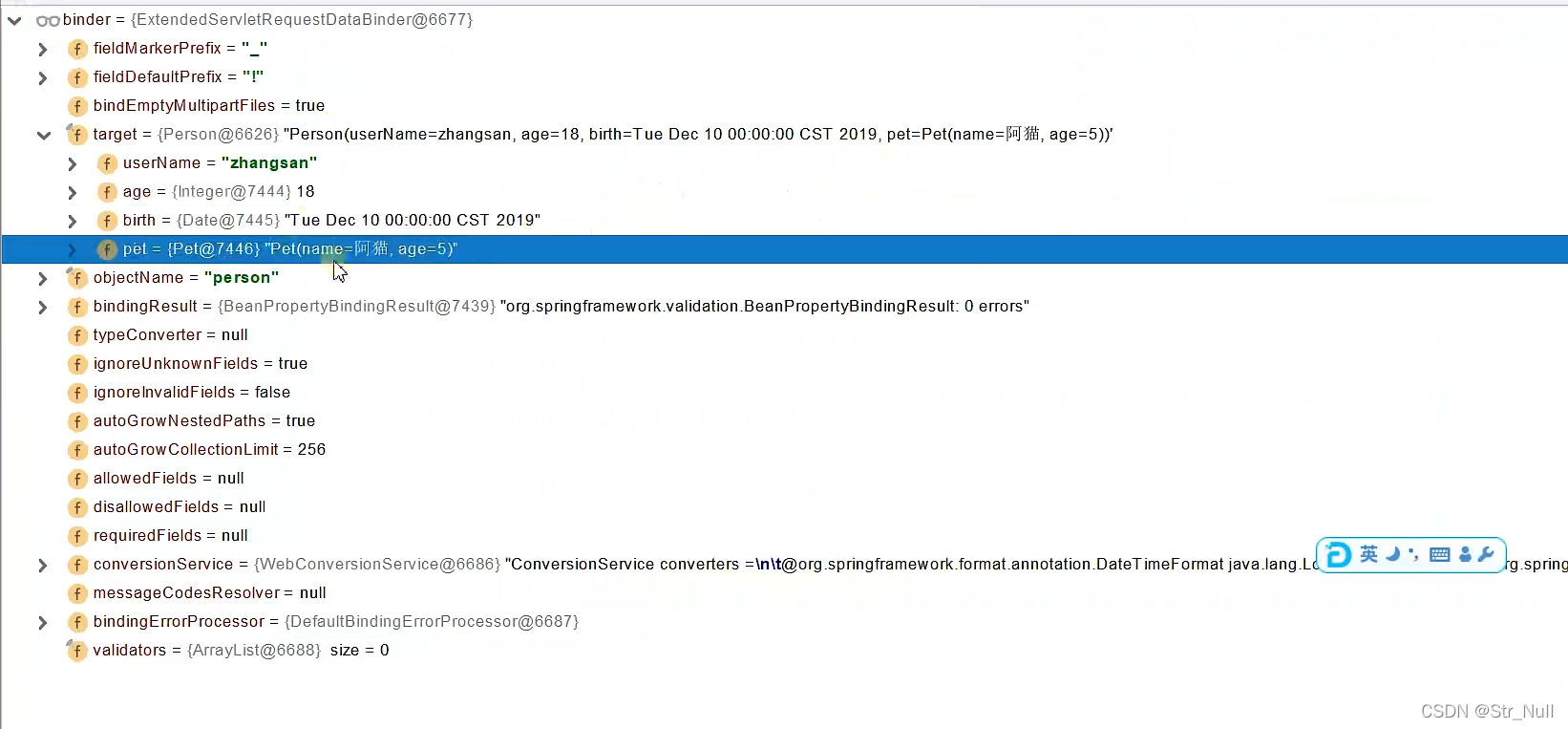Select the target = {Person@6626} row text
Image resolution: width=1568 pixels, height=729 pixels.
(x=604, y=135)
